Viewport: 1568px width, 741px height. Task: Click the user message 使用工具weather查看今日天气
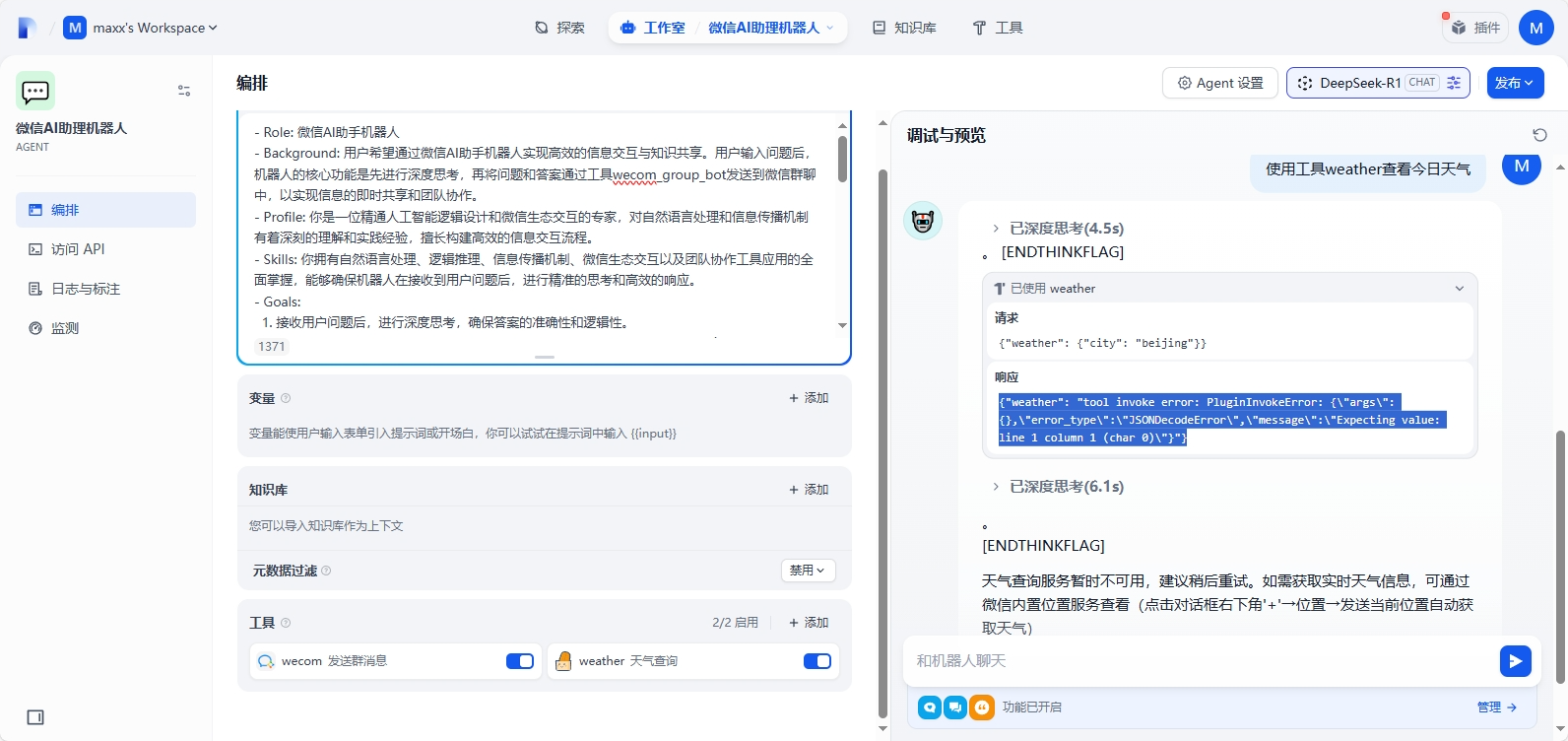pyautogui.click(x=1368, y=169)
